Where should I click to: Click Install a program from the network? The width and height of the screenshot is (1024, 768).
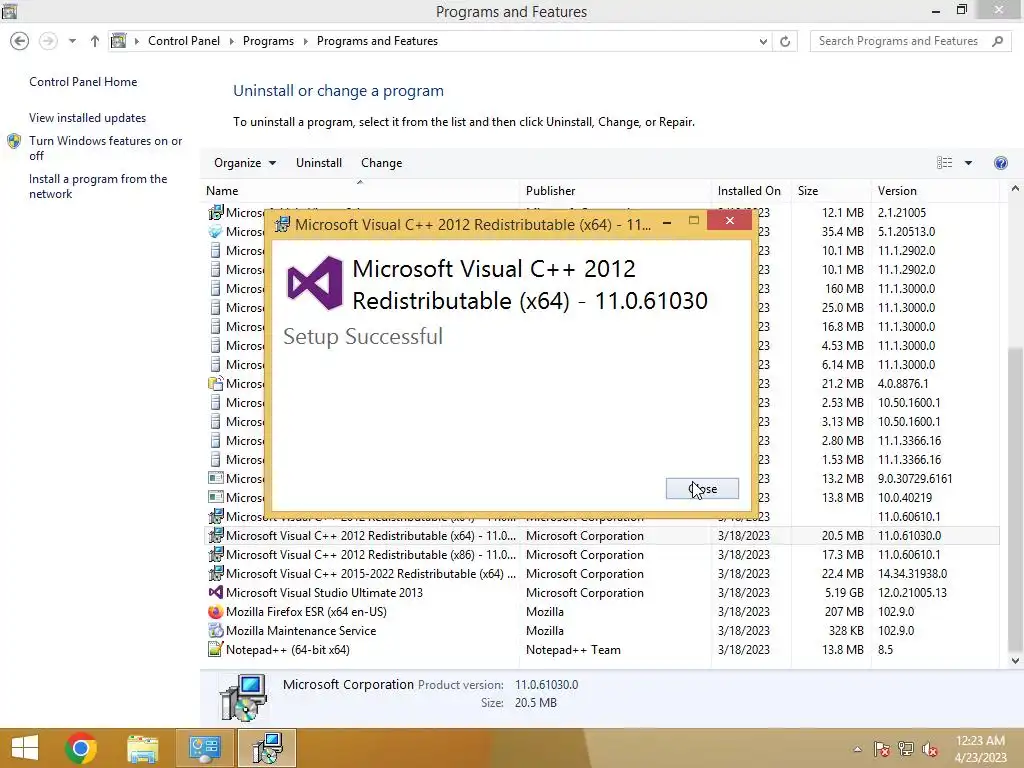98,186
